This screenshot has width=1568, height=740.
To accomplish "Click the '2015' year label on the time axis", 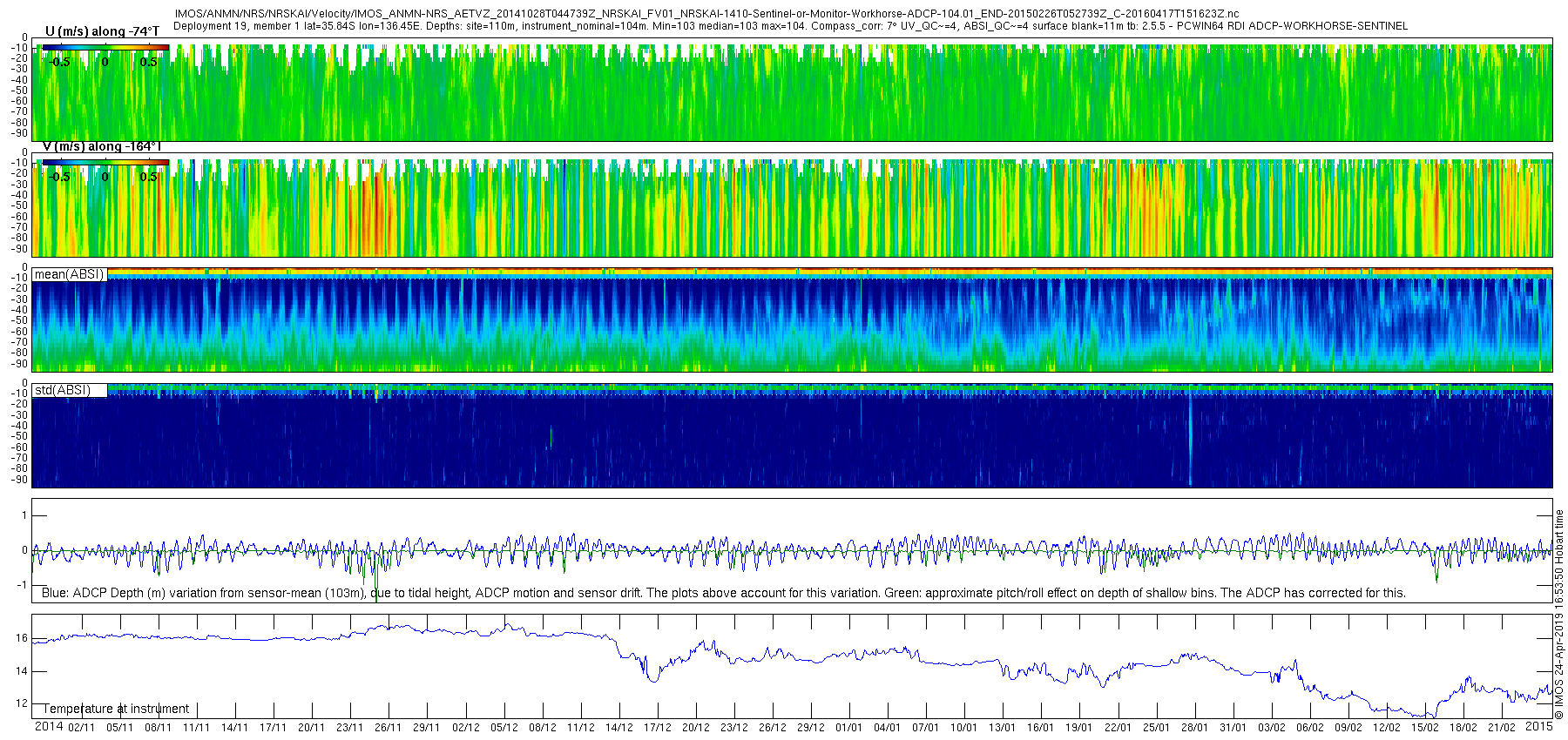I will coord(1540,727).
